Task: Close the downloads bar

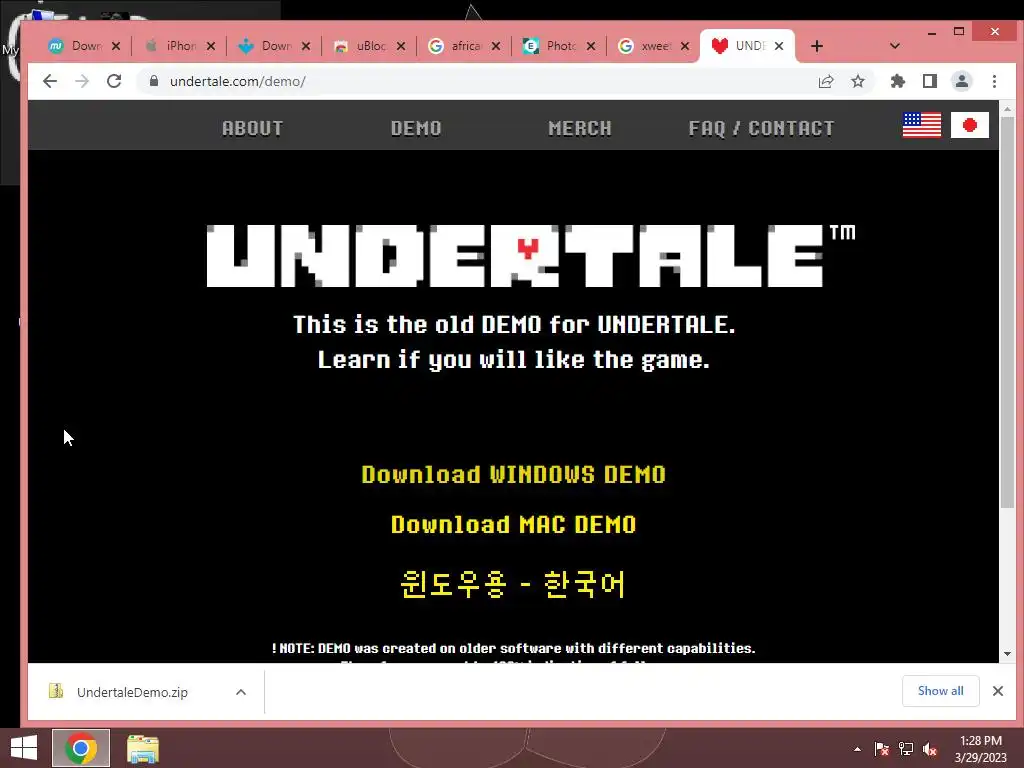Action: click(x=997, y=691)
